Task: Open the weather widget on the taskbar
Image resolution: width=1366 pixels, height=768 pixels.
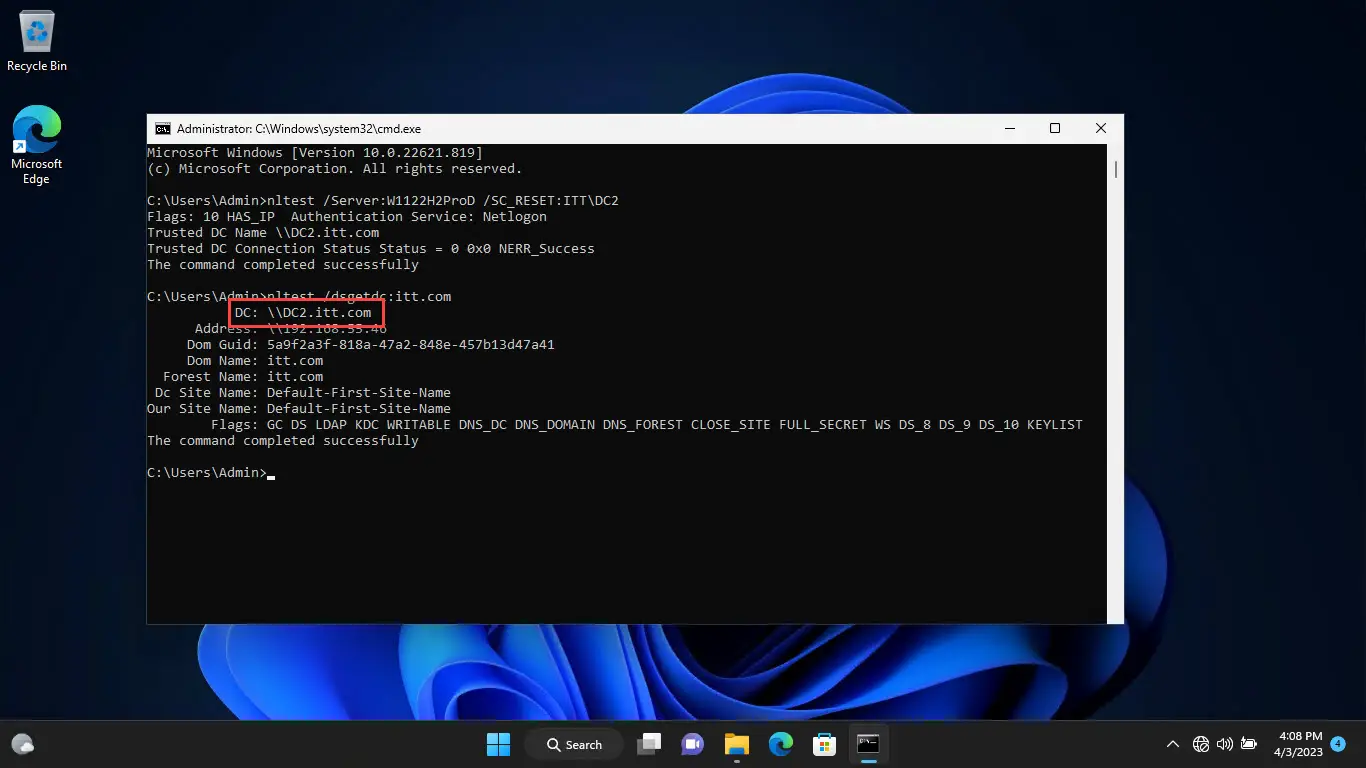Action: coord(23,744)
